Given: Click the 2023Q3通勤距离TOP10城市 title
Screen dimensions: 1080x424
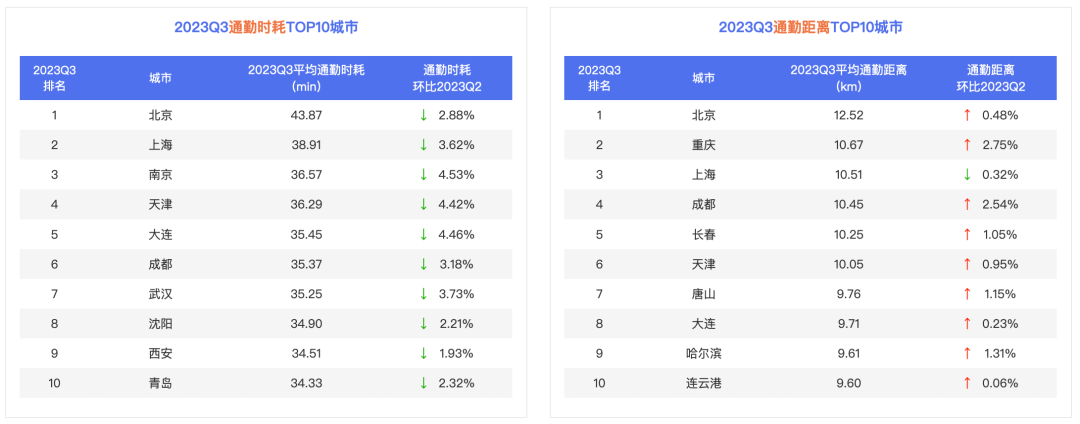Looking at the screenshot, I should (x=810, y=27).
